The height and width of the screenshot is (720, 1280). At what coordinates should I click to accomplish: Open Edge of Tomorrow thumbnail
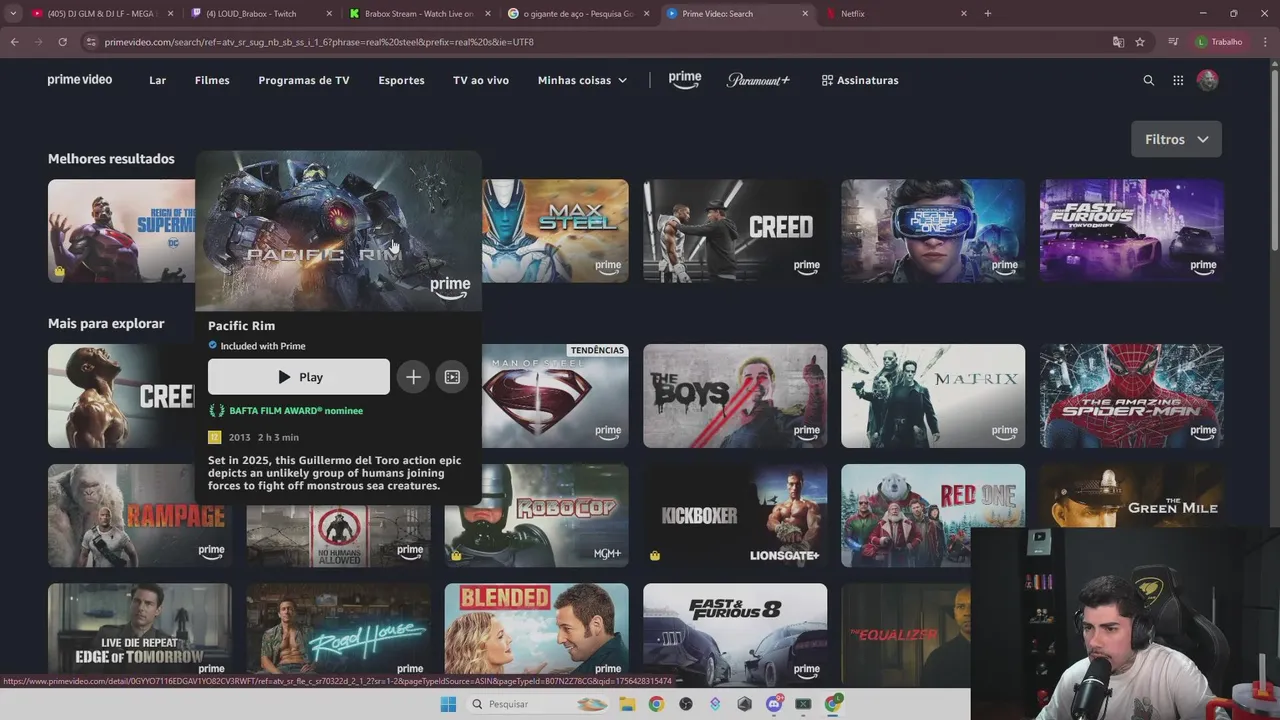point(140,630)
